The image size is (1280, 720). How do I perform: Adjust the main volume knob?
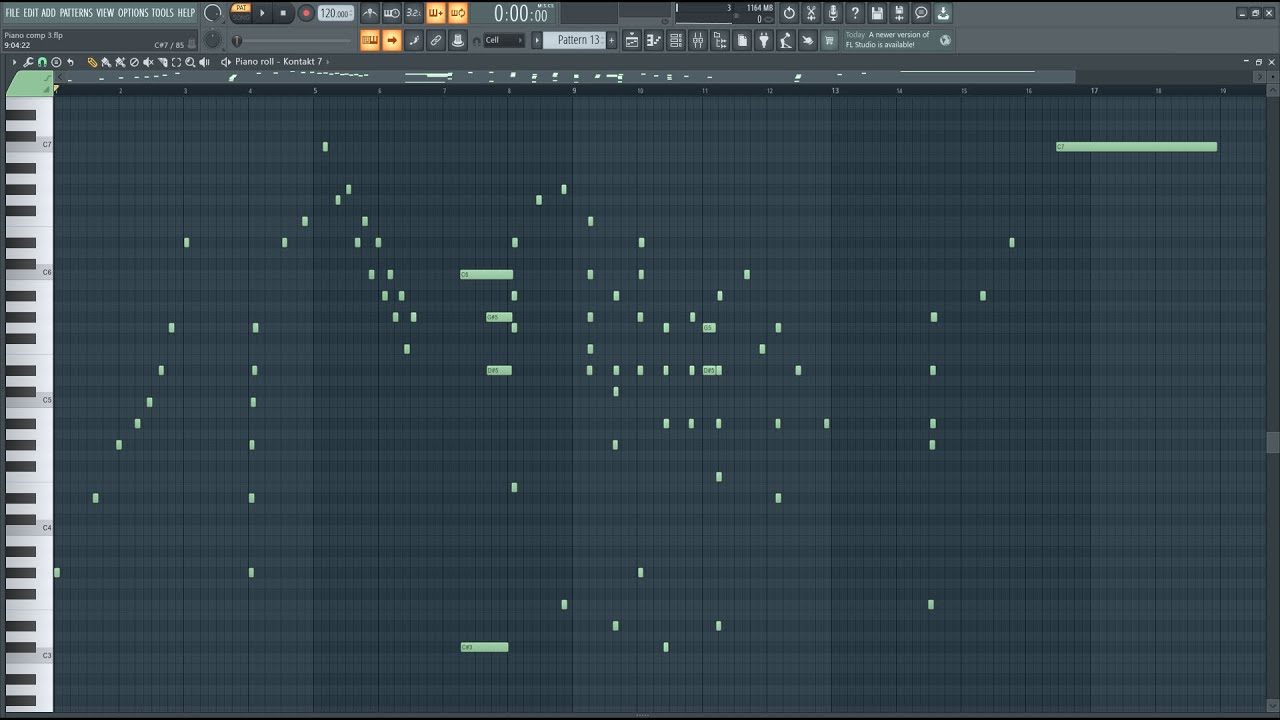tap(212, 13)
